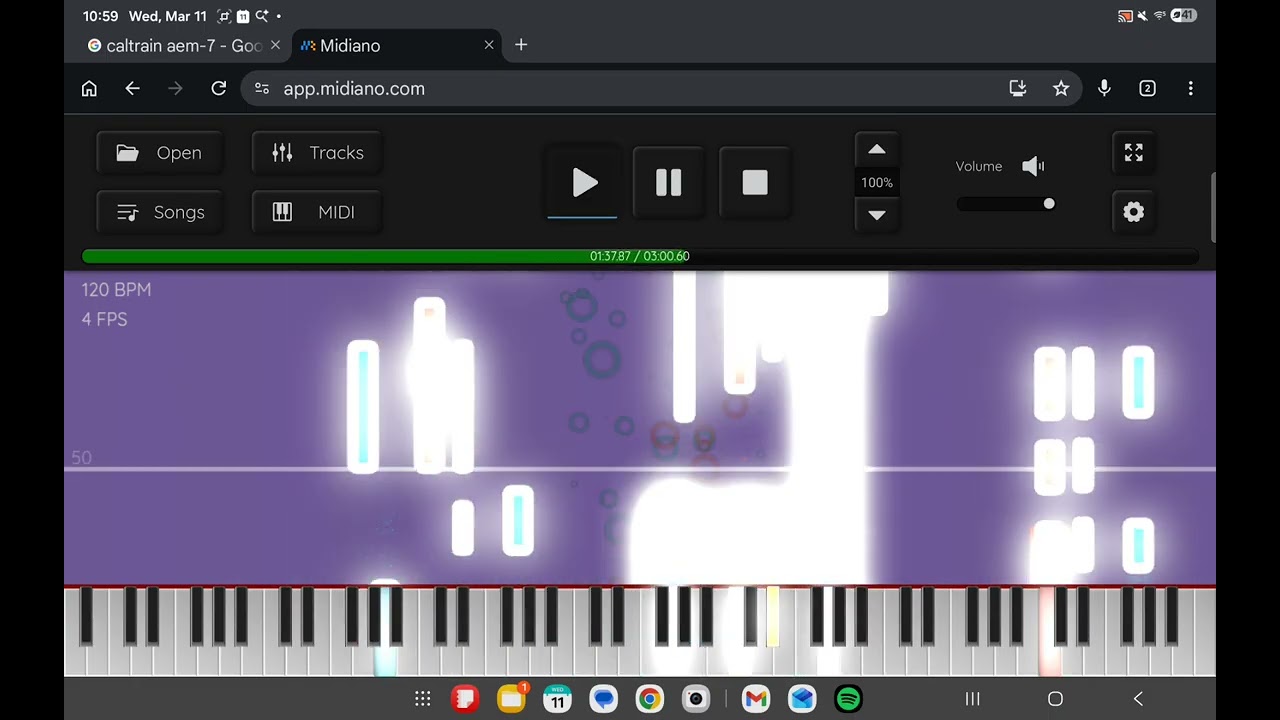Open the Tracks mixer panel
The image size is (1280, 720).
(317, 153)
